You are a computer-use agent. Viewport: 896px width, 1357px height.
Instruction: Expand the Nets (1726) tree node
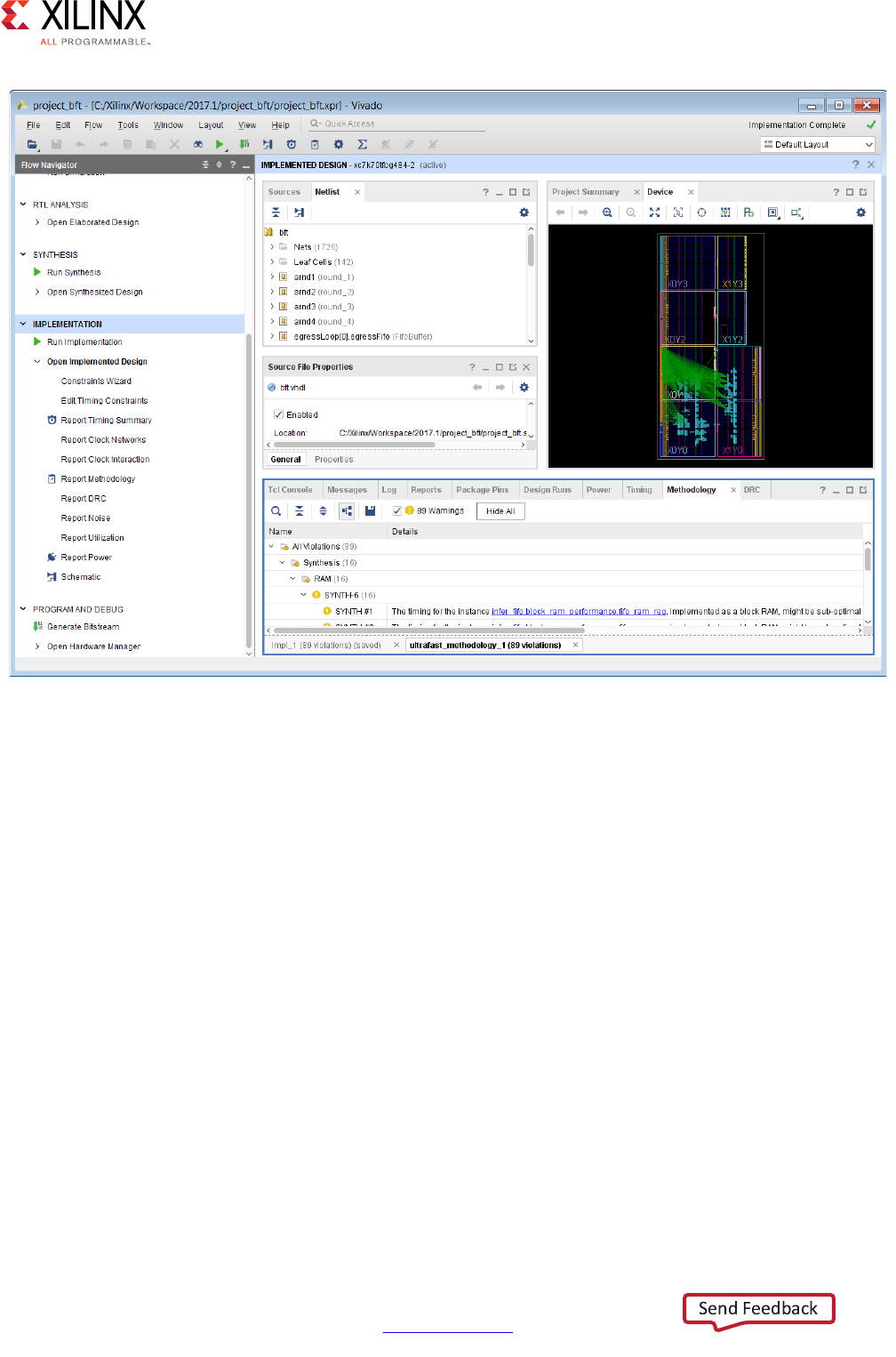coord(272,247)
